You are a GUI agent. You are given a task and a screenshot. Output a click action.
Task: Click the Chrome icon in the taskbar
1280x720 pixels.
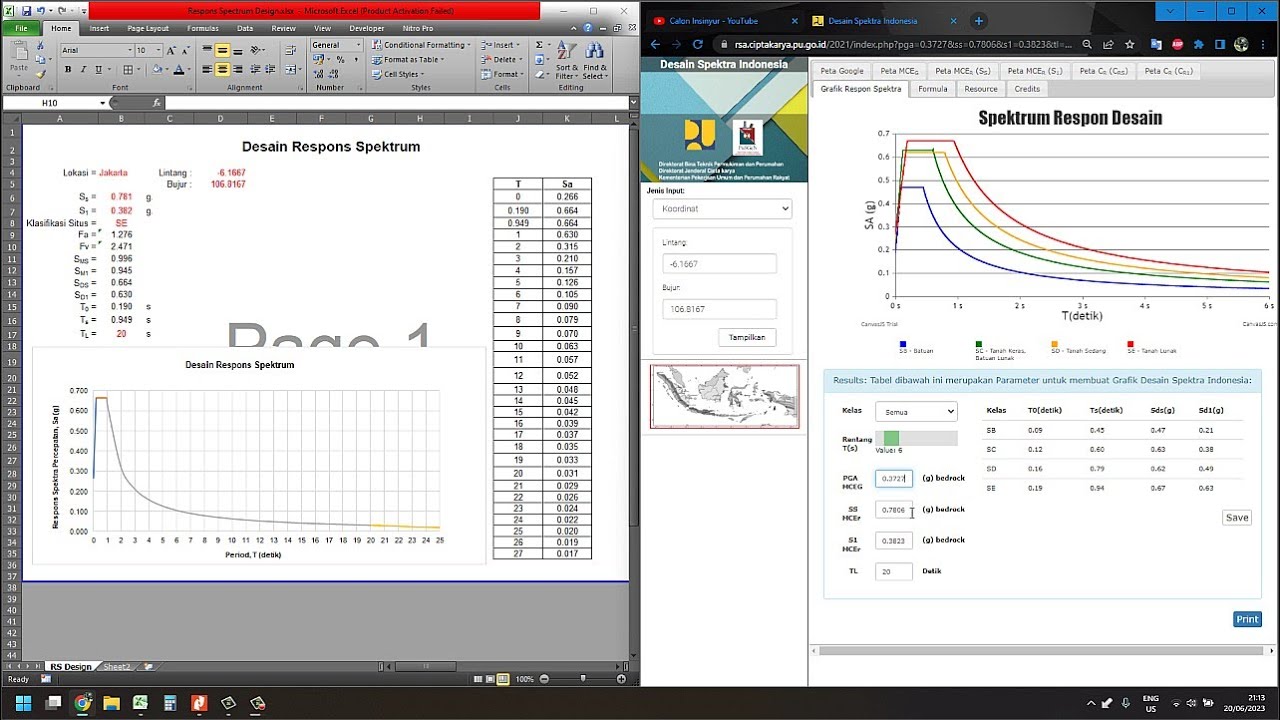[83, 703]
